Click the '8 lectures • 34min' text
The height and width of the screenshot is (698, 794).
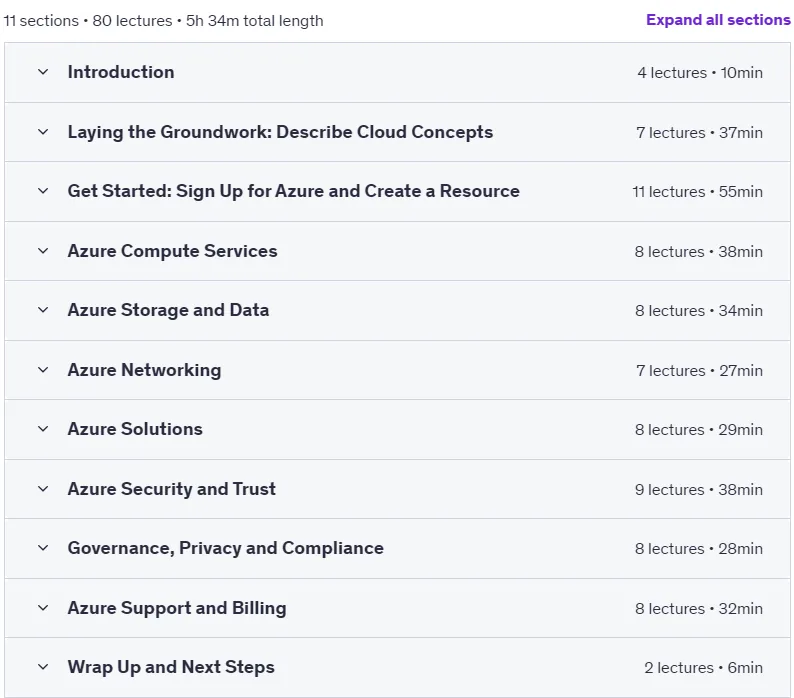pos(699,311)
